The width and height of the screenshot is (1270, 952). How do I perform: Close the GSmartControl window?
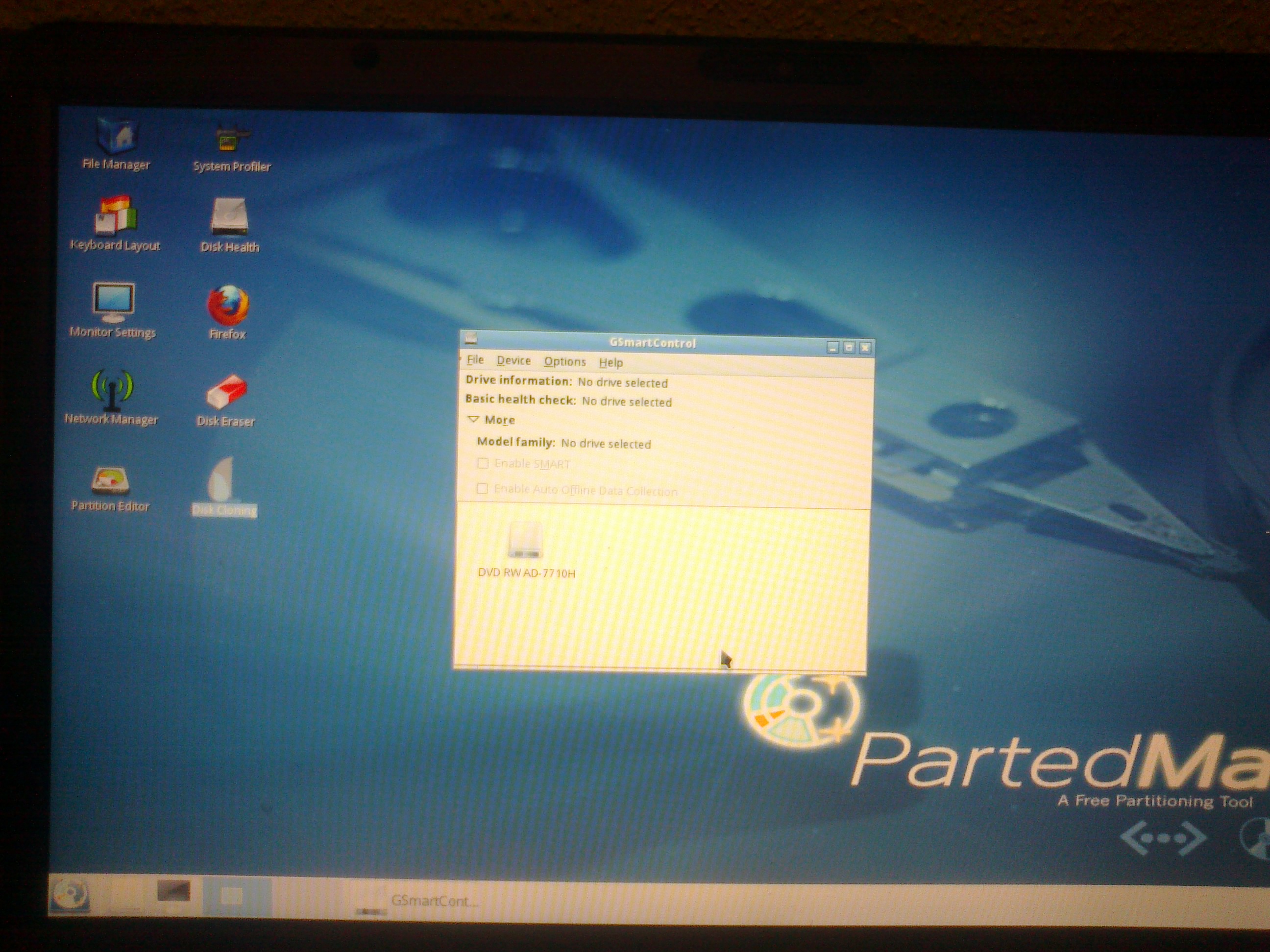pos(865,348)
